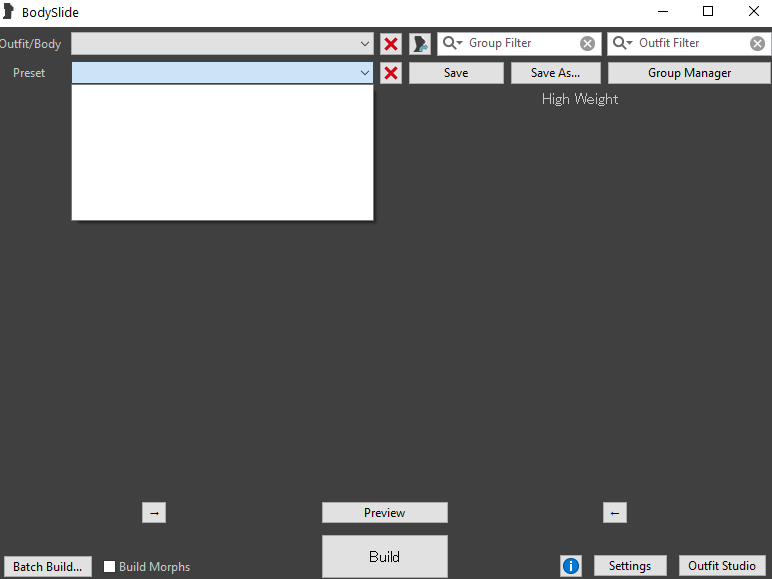
Task: Copy low weight sliders to high with right arrow
Action: 154,513
